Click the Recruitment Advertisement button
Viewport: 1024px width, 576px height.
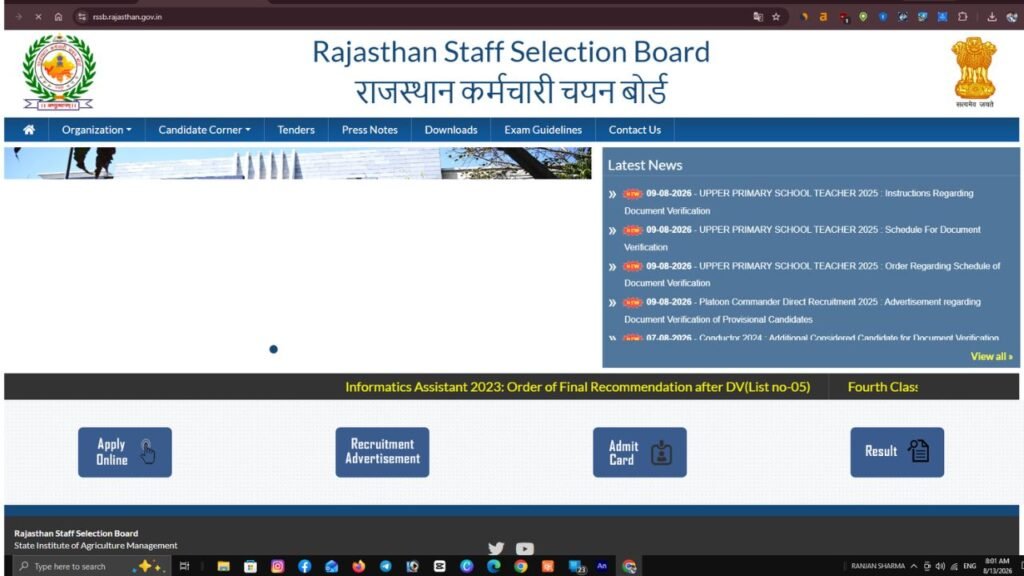point(382,452)
